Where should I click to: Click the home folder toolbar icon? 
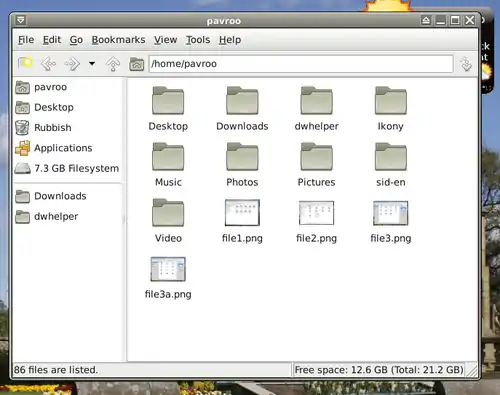click(x=136, y=64)
